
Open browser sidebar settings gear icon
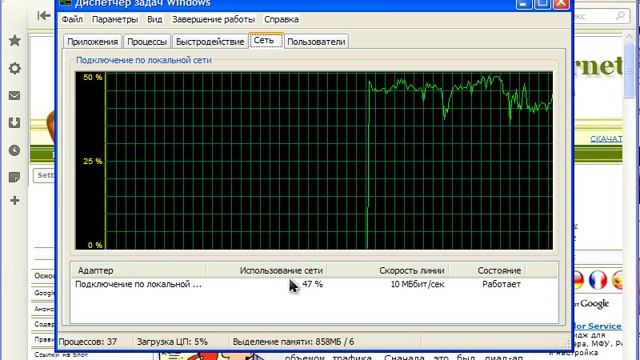pyautogui.click(x=15, y=68)
